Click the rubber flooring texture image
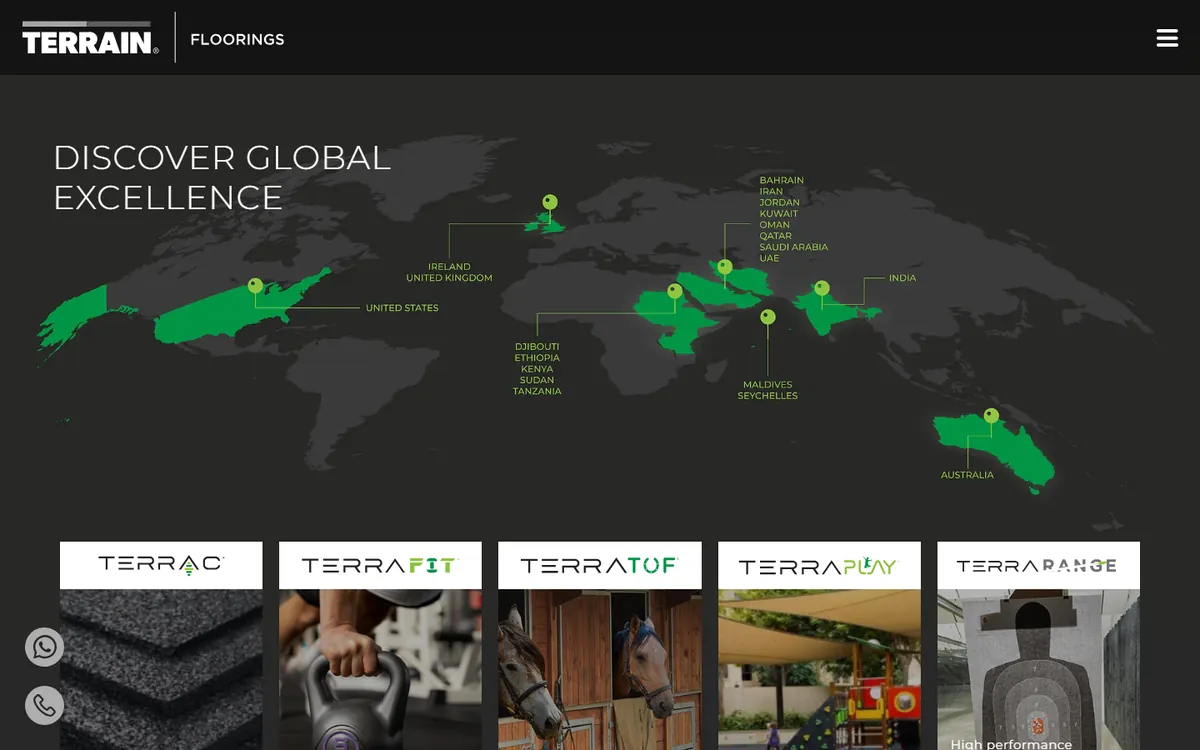1200x750 pixels. click(x=161, y=669)
